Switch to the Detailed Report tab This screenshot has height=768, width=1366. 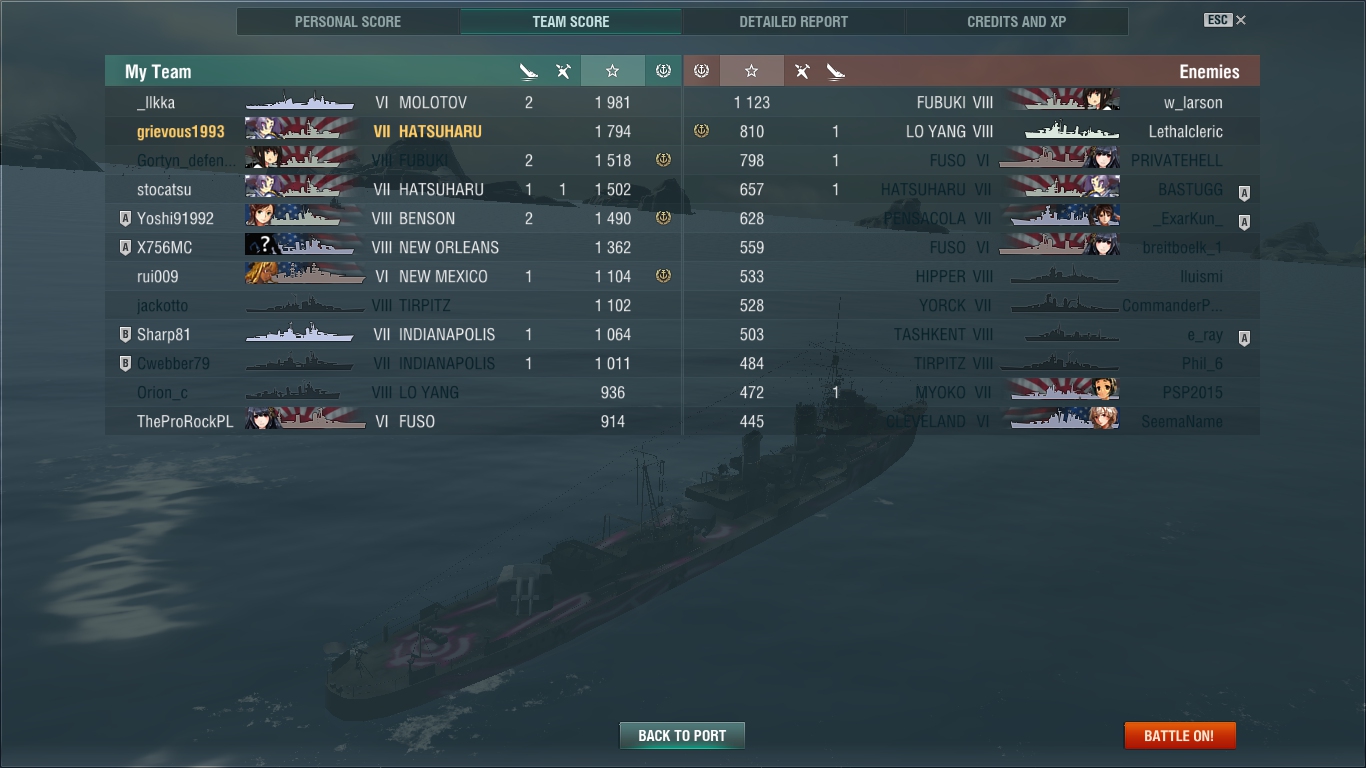(x=793, y=21)
